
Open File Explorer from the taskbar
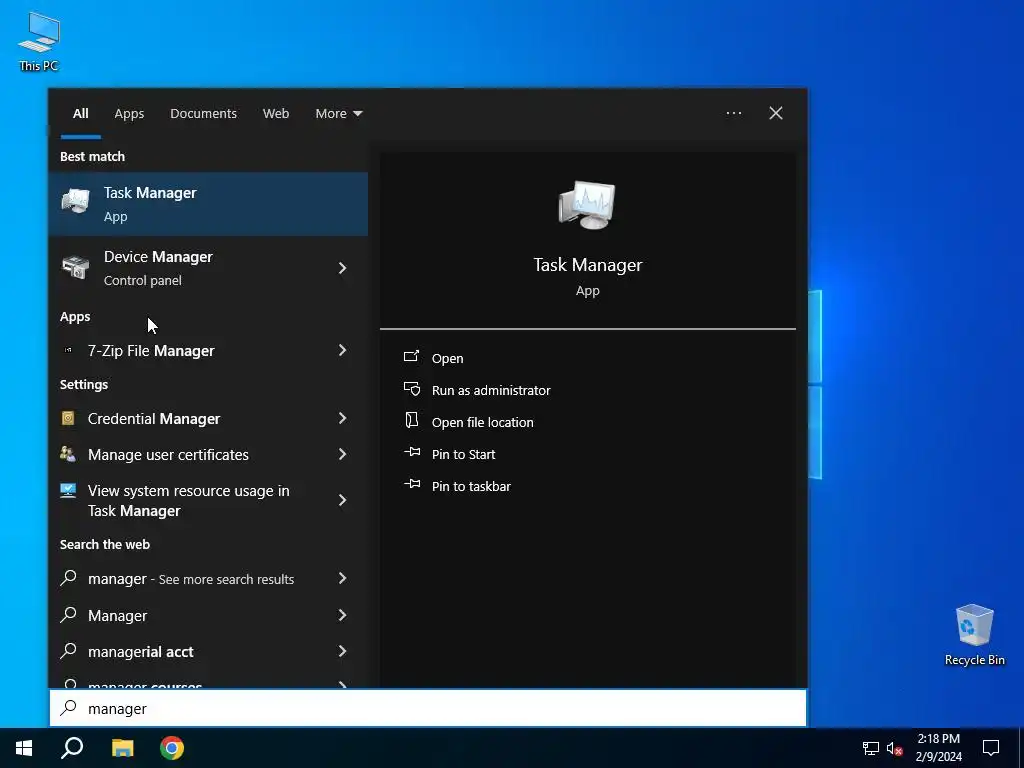click(122, 748)
